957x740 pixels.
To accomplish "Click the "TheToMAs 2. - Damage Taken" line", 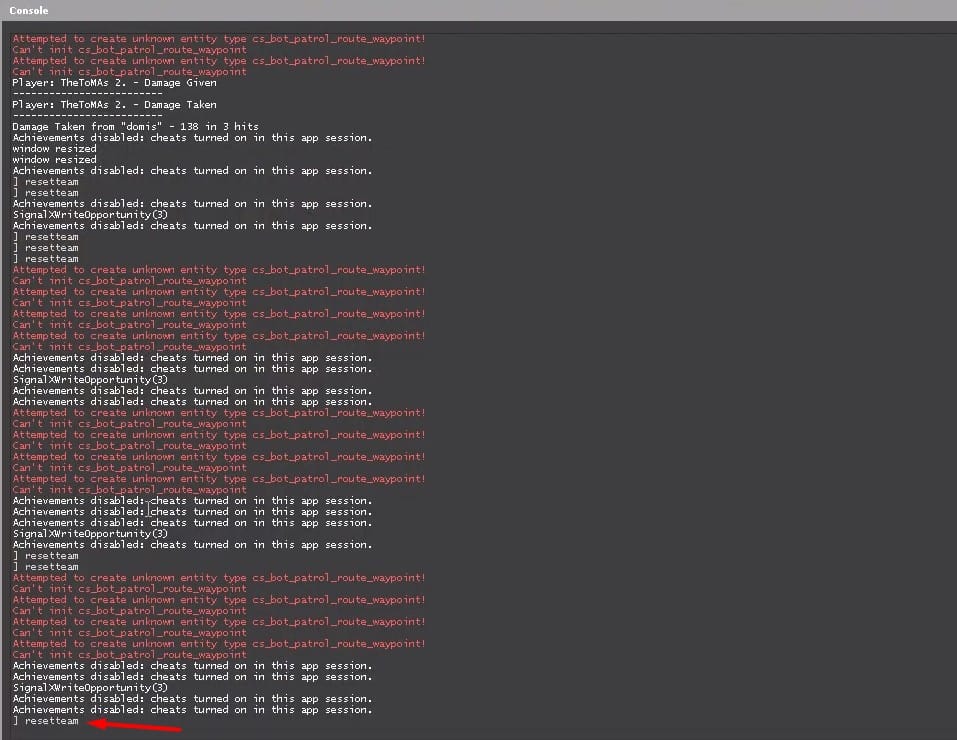I will pyautogui.click(x=114, y=105).
